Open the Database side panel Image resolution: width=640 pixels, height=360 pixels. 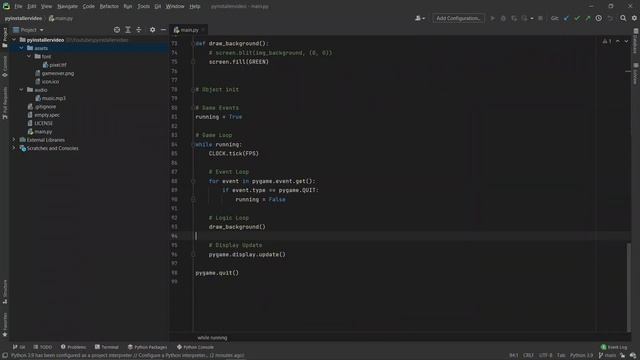pyautogui.click(x=636, y=41)
